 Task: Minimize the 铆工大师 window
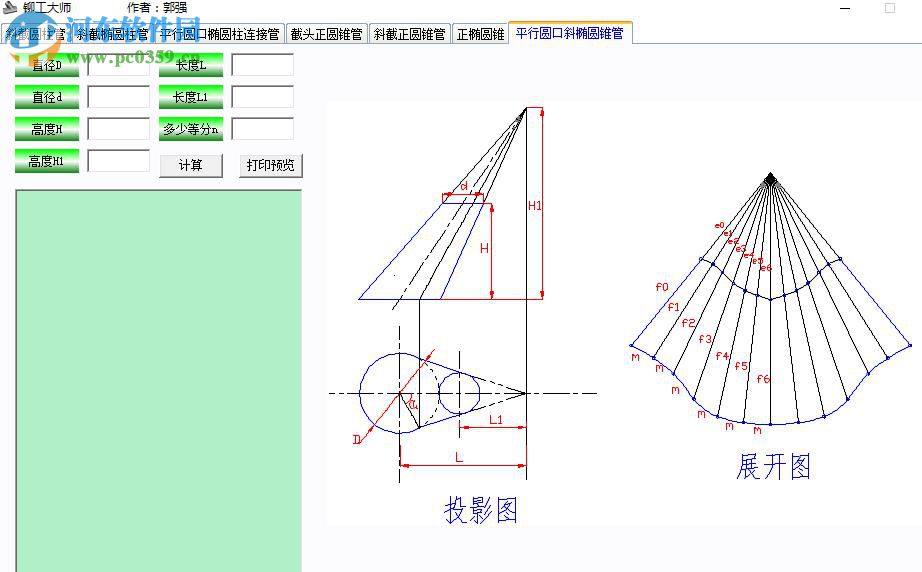pos(845,8)
